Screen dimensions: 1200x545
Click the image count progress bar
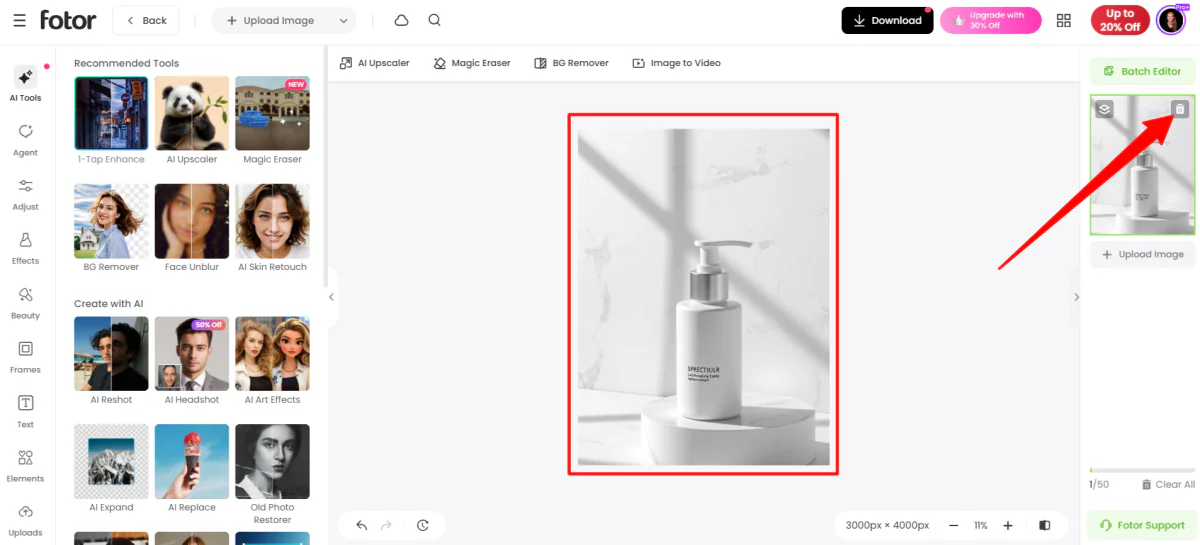[x=1142, y=470]
